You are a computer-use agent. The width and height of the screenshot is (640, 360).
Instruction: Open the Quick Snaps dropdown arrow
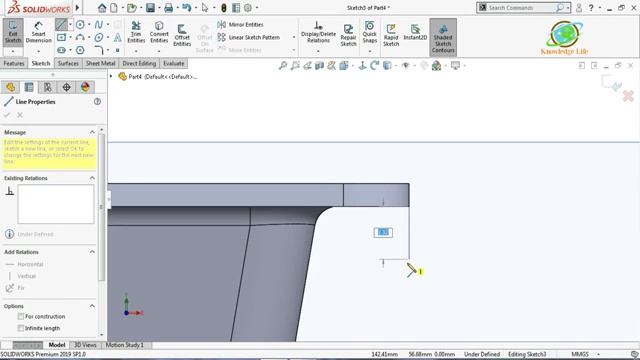coord(369,51)
